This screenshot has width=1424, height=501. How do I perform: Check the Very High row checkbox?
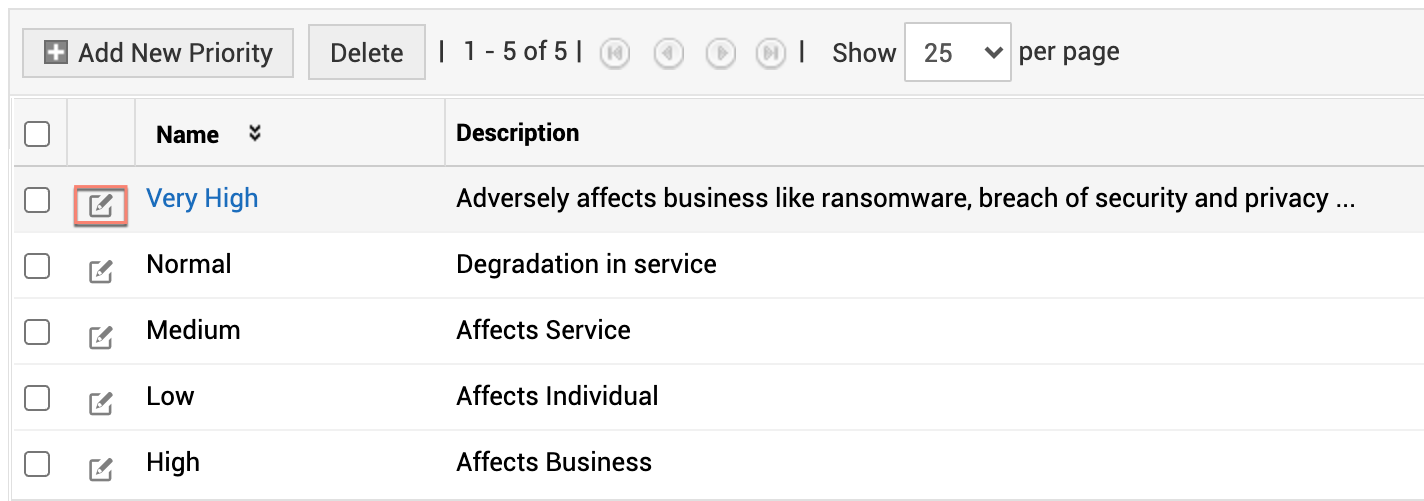tap(37, 200)
